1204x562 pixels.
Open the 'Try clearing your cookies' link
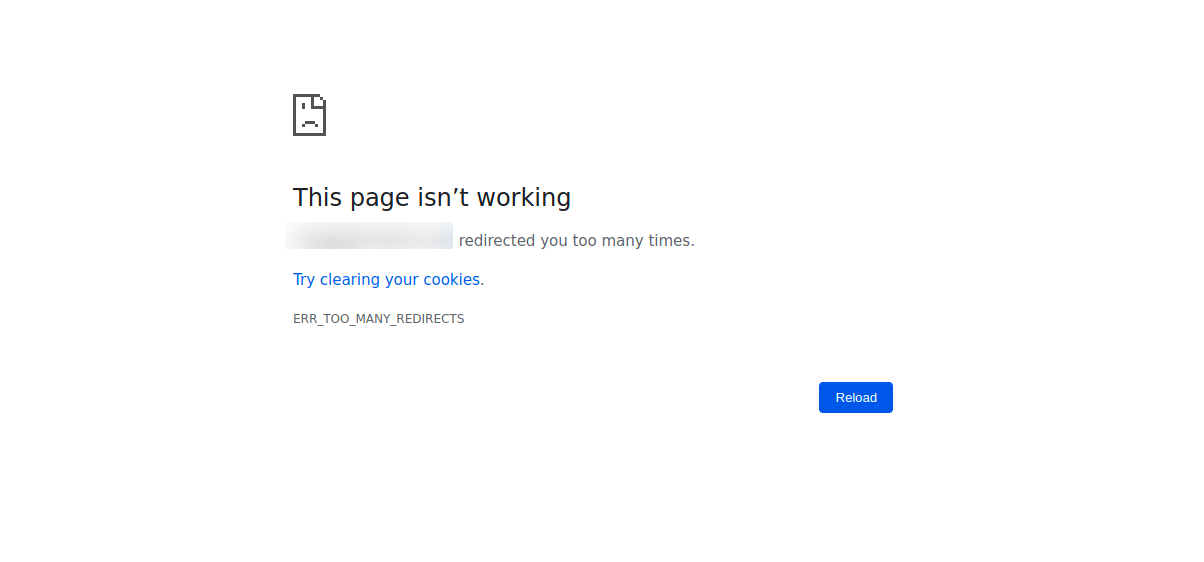386,280
